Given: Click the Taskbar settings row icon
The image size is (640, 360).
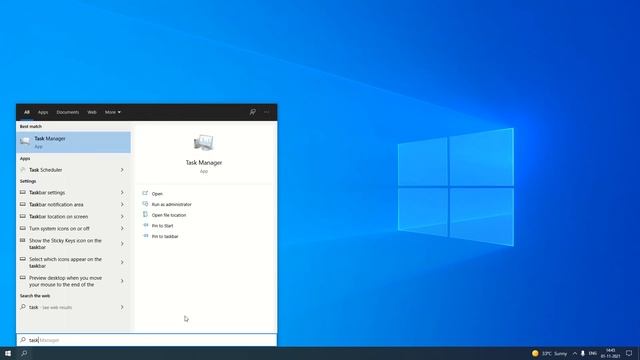Looking at the screenshot, I should click(23, 192).
